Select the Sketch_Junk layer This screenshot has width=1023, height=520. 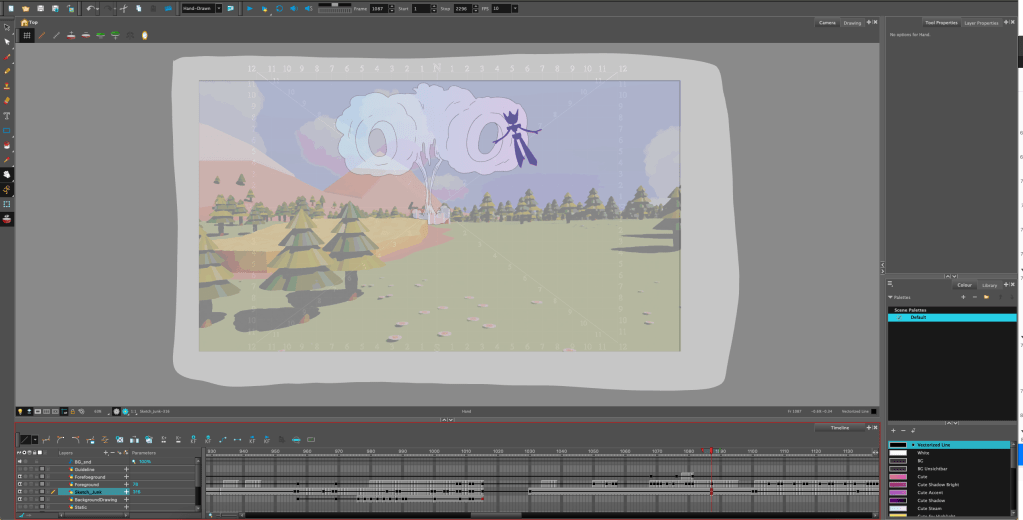[90, 492]
